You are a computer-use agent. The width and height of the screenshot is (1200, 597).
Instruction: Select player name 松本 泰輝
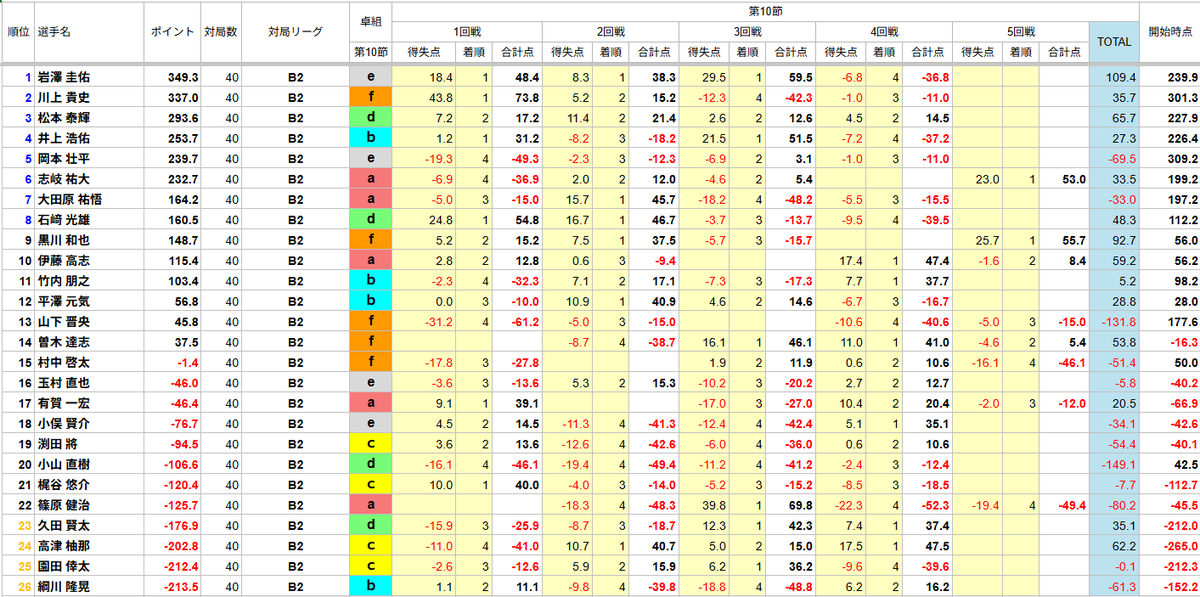pyautogui.click(x=63, y=118)
